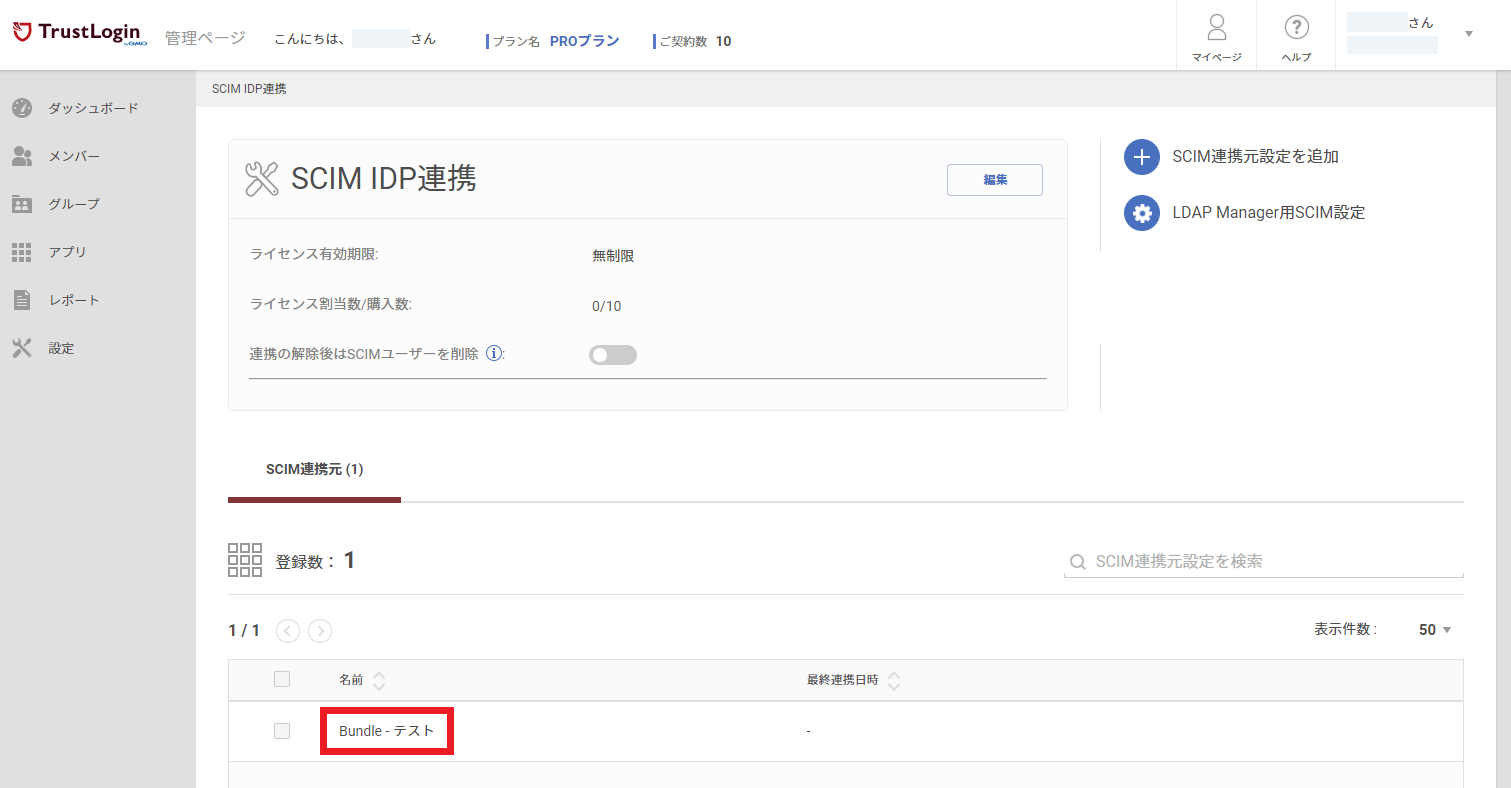Click the 無制限 license expiry value
This screenshot has width=1511, height=788.
(613, 256)
